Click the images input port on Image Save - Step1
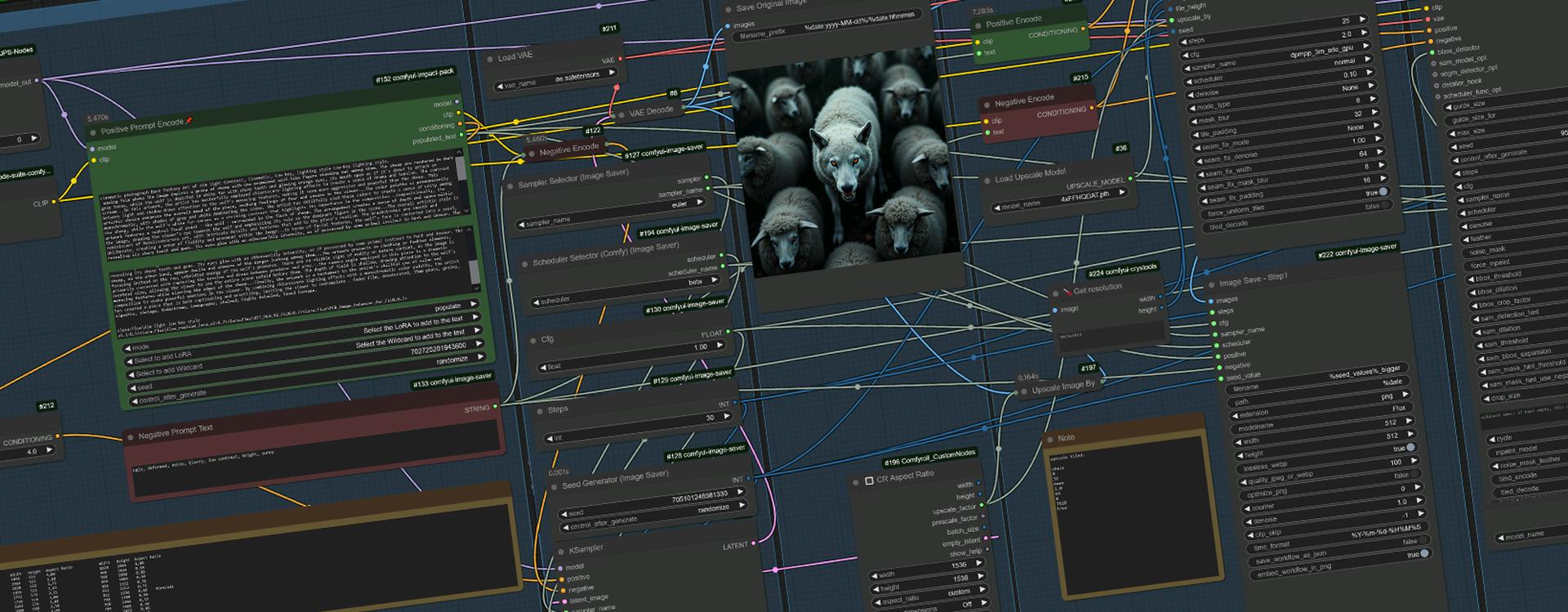The image size is (1568, 612). coord(1211,301)
